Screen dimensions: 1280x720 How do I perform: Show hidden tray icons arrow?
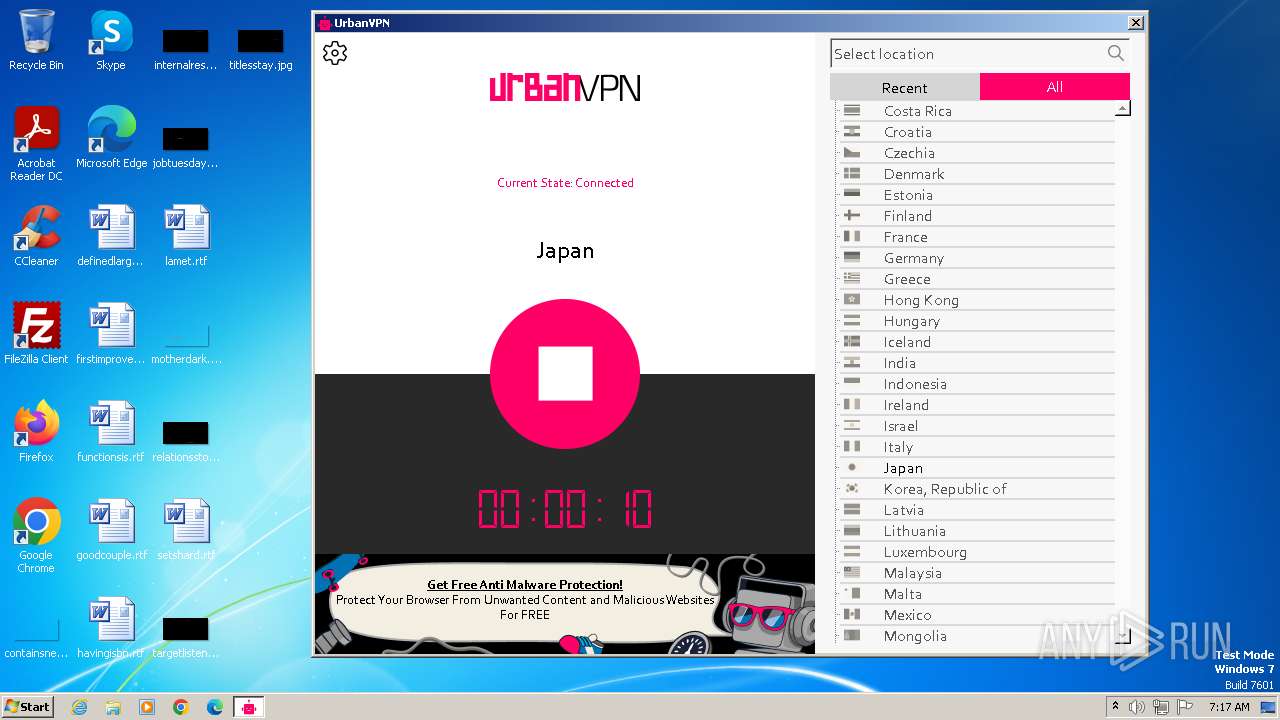(1115, 707)
